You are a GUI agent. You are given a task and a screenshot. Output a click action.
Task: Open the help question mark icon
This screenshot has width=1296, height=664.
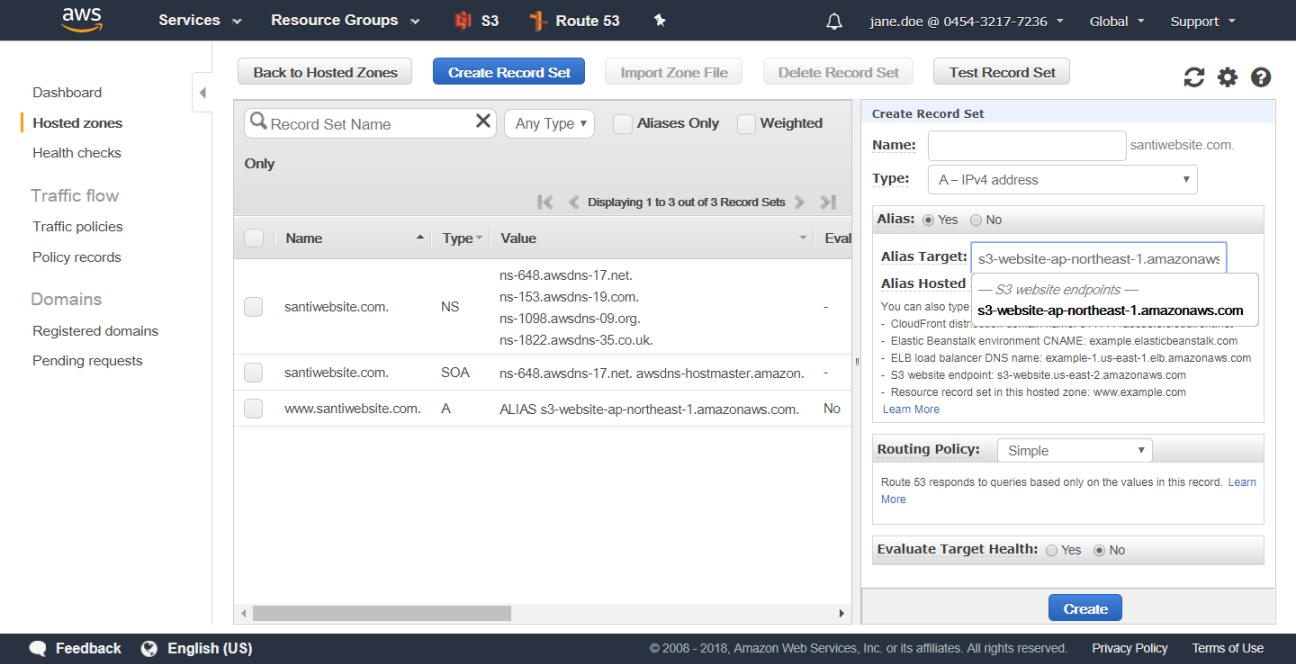pyautogui.click(x=1261, y=77)
